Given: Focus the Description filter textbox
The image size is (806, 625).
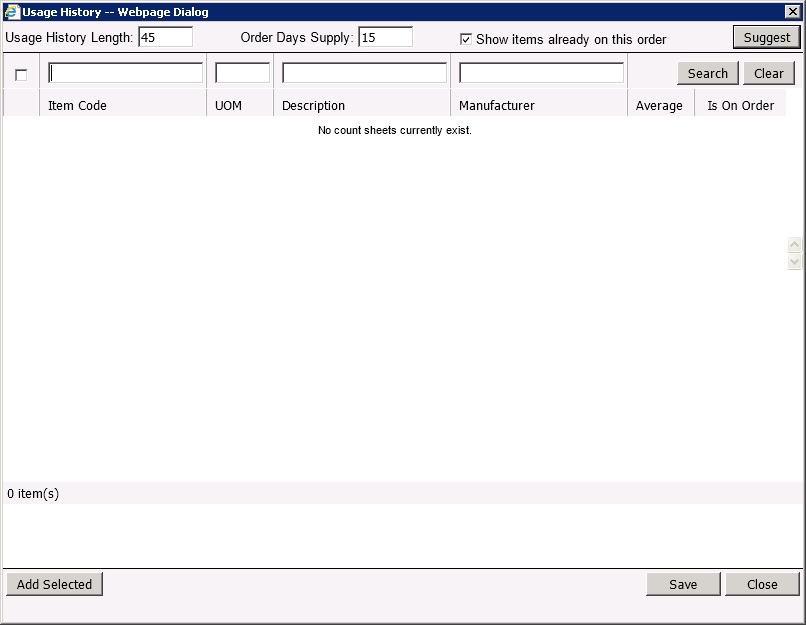Looking at the screenshot, I should click(x=364, y=73).
